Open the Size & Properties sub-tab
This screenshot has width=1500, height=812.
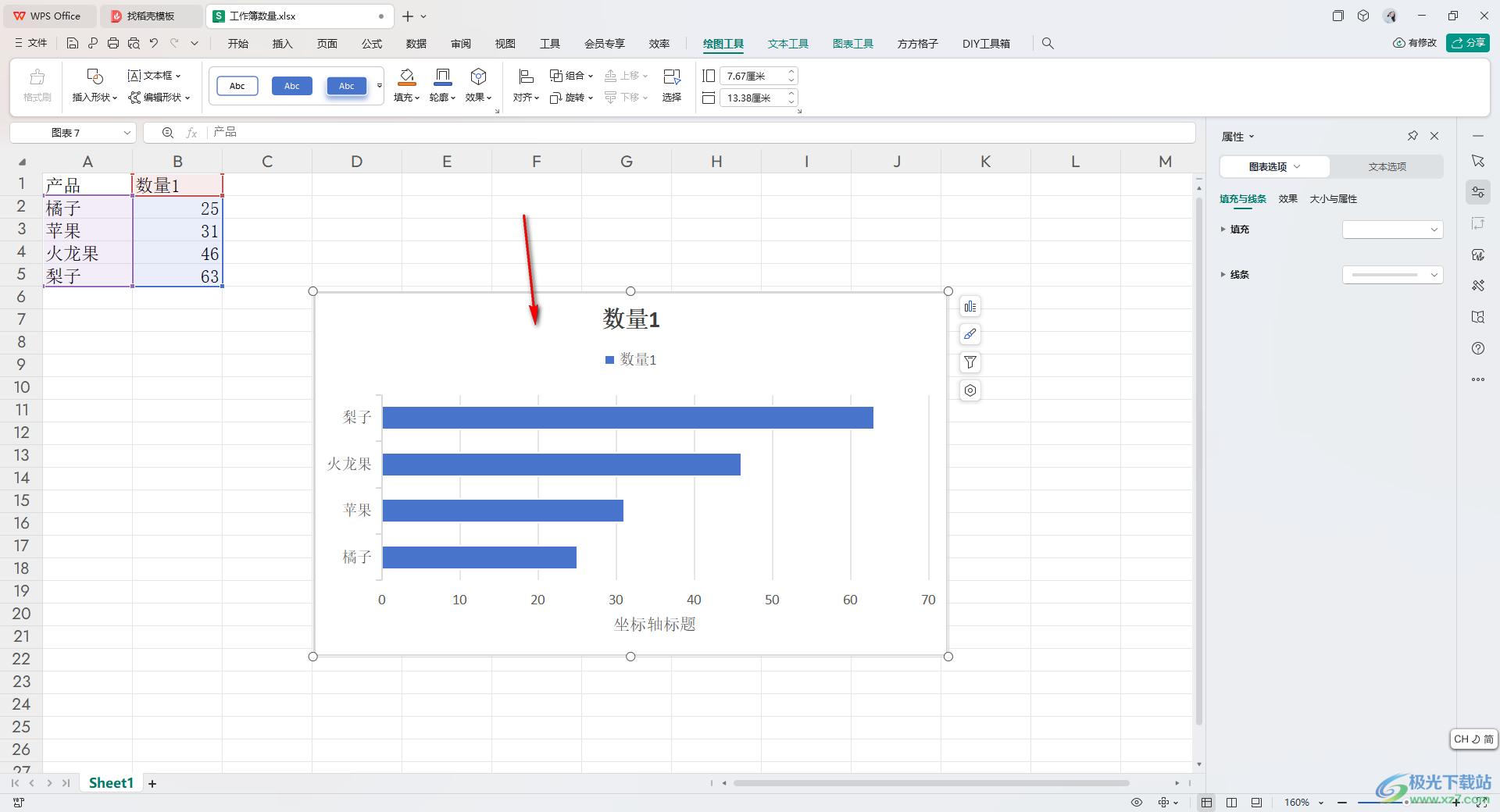coord(1333,199)
